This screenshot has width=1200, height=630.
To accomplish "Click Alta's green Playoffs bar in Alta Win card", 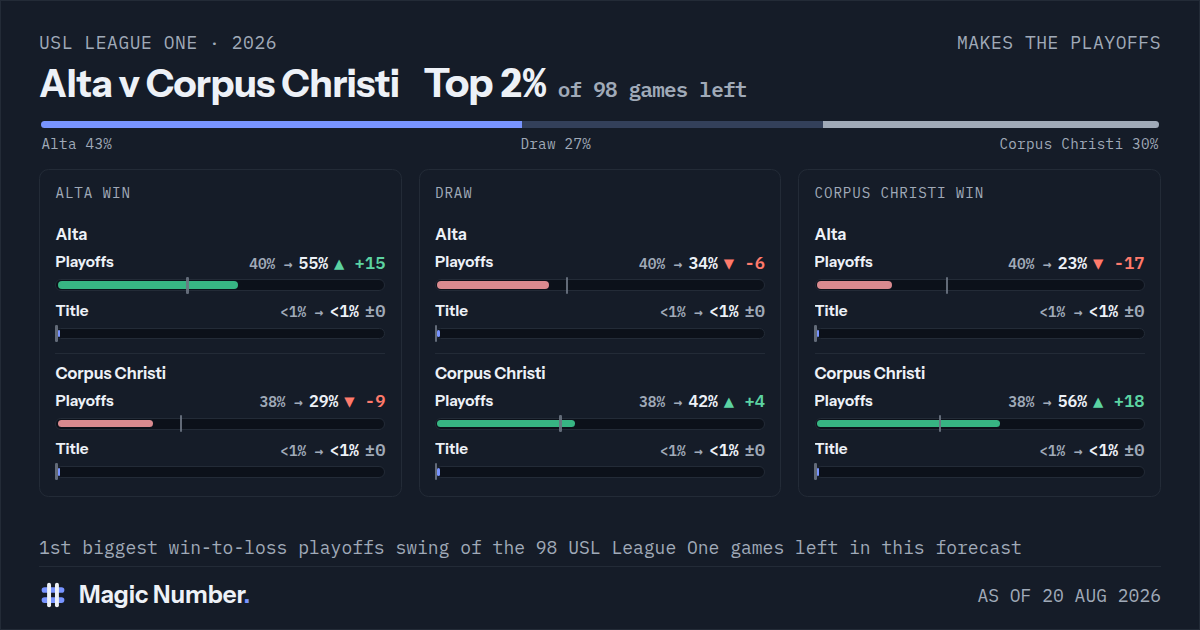I will click(147, 285).
